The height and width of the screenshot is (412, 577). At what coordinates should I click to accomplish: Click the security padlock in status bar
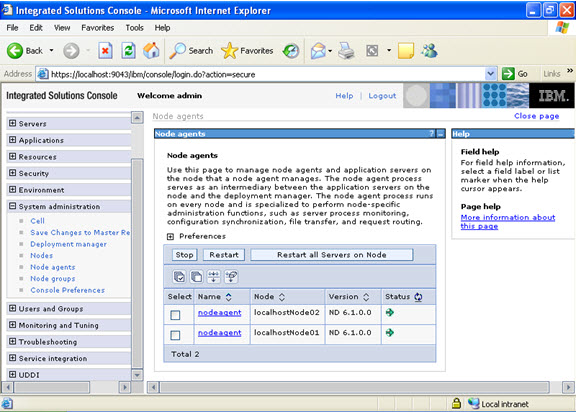click(456, 404)
